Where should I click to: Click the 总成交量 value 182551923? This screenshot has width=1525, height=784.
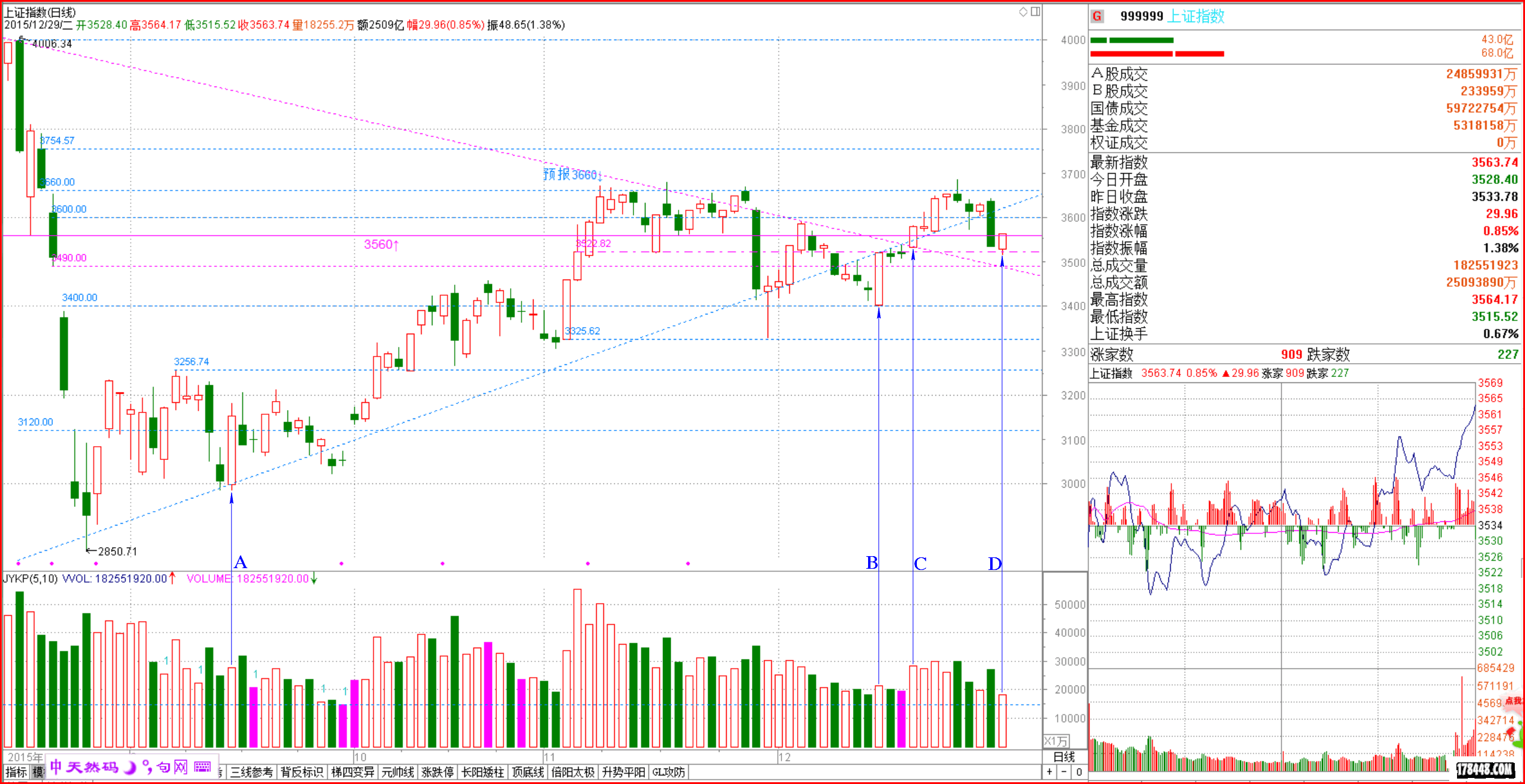[x=1486, y=265]
